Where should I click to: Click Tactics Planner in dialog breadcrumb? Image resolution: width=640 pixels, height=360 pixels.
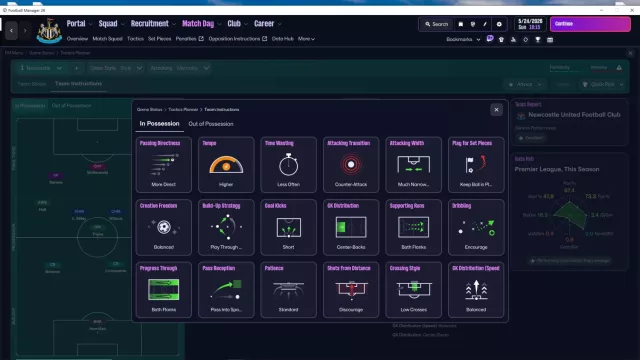183,109
